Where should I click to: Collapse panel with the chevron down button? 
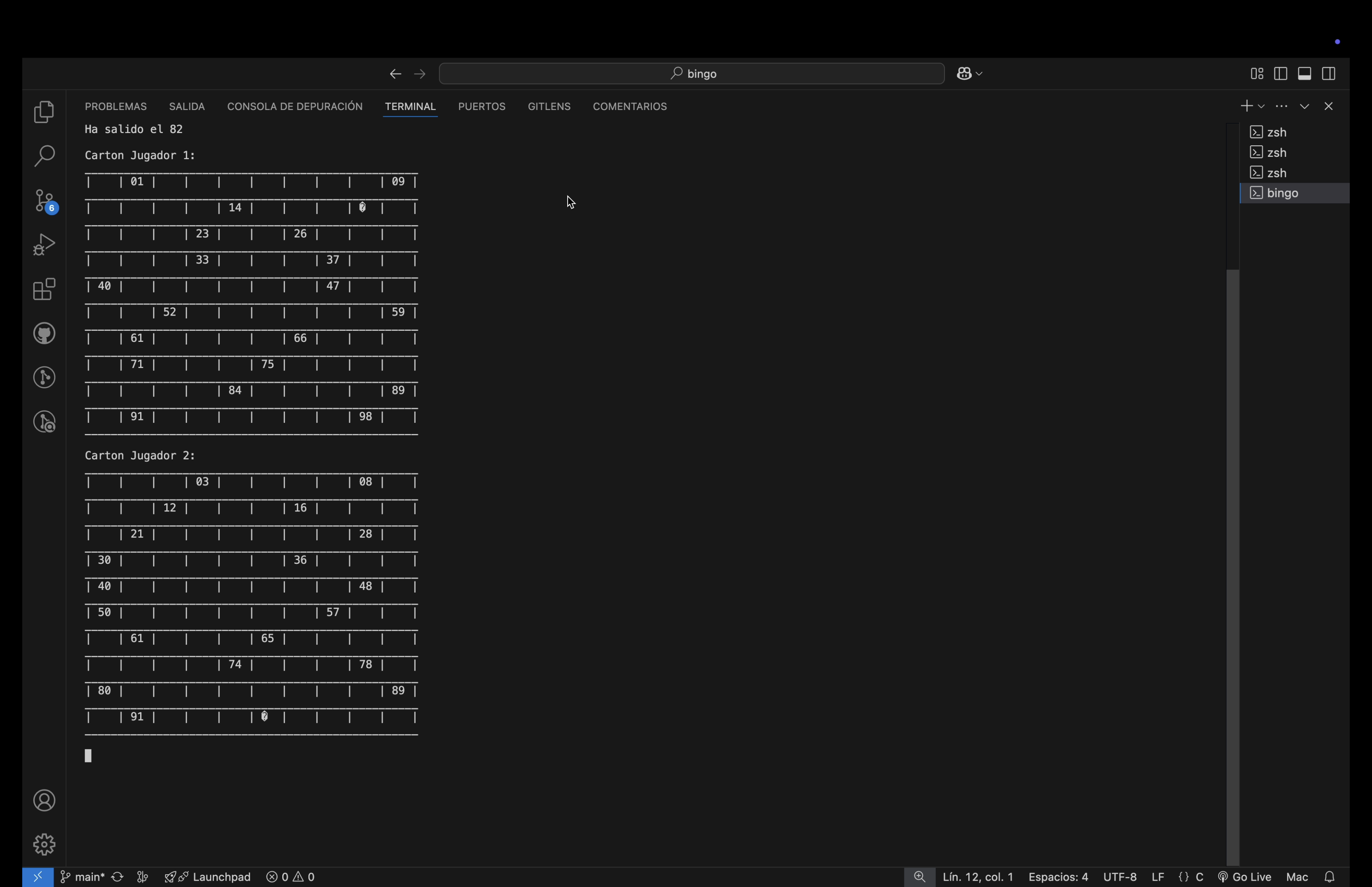(1305, 106)
